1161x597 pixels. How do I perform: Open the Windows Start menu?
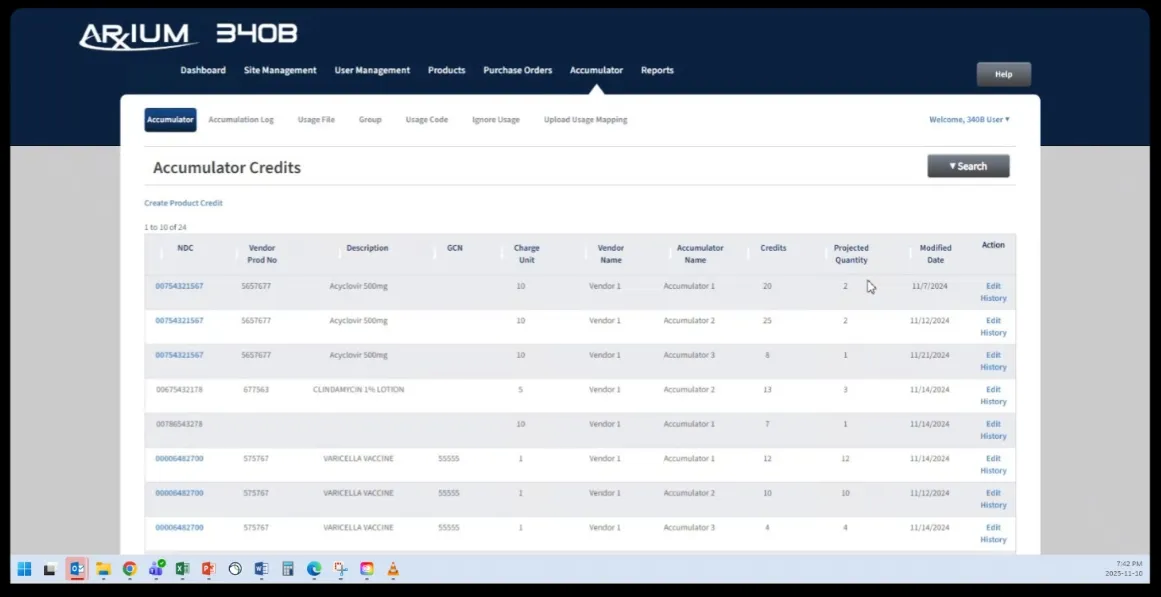(x=24, y=569)
